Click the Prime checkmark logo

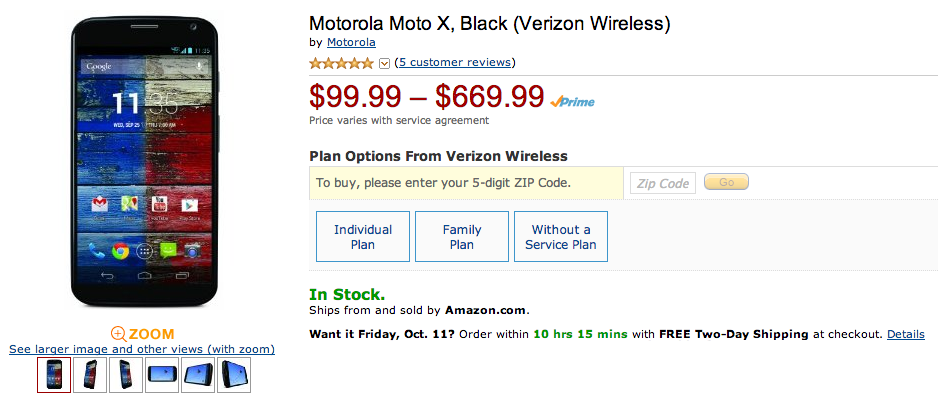pyautogui.click(x=572, y=101)
